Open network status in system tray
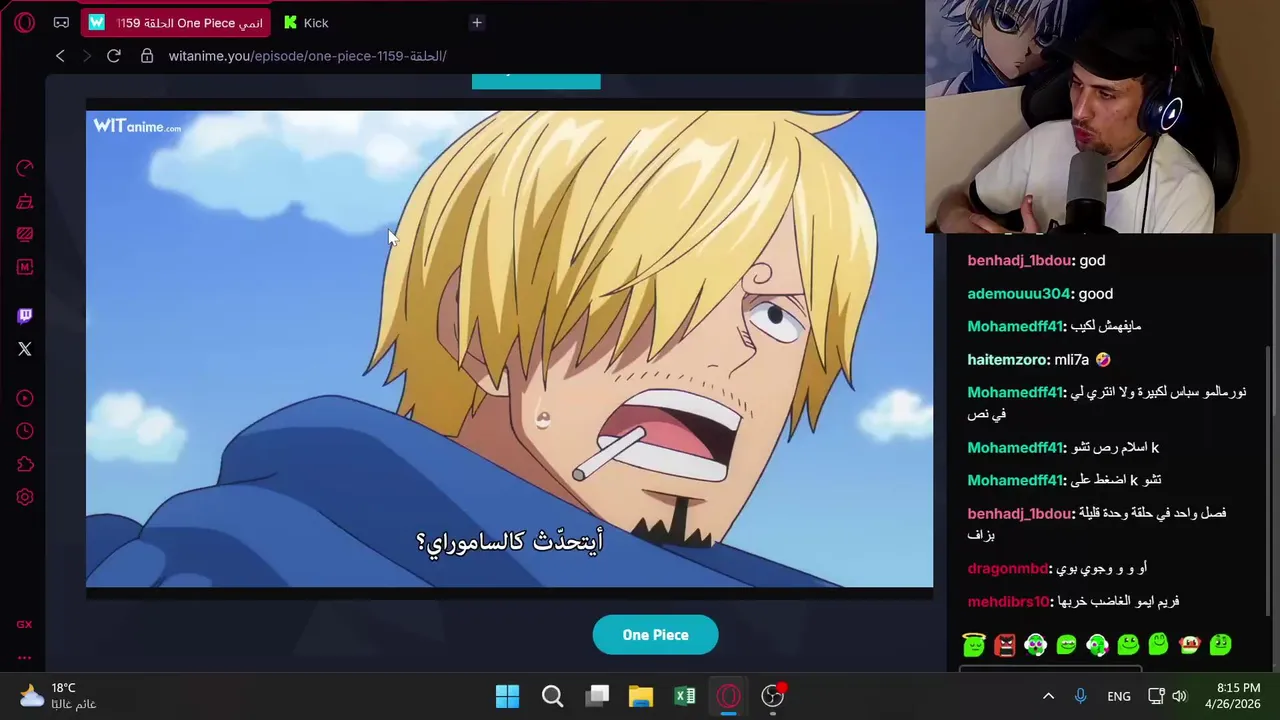Image resolution: width=1280 pixels, height=720 pixels. pyautogui.click(x=1156, y=696)
